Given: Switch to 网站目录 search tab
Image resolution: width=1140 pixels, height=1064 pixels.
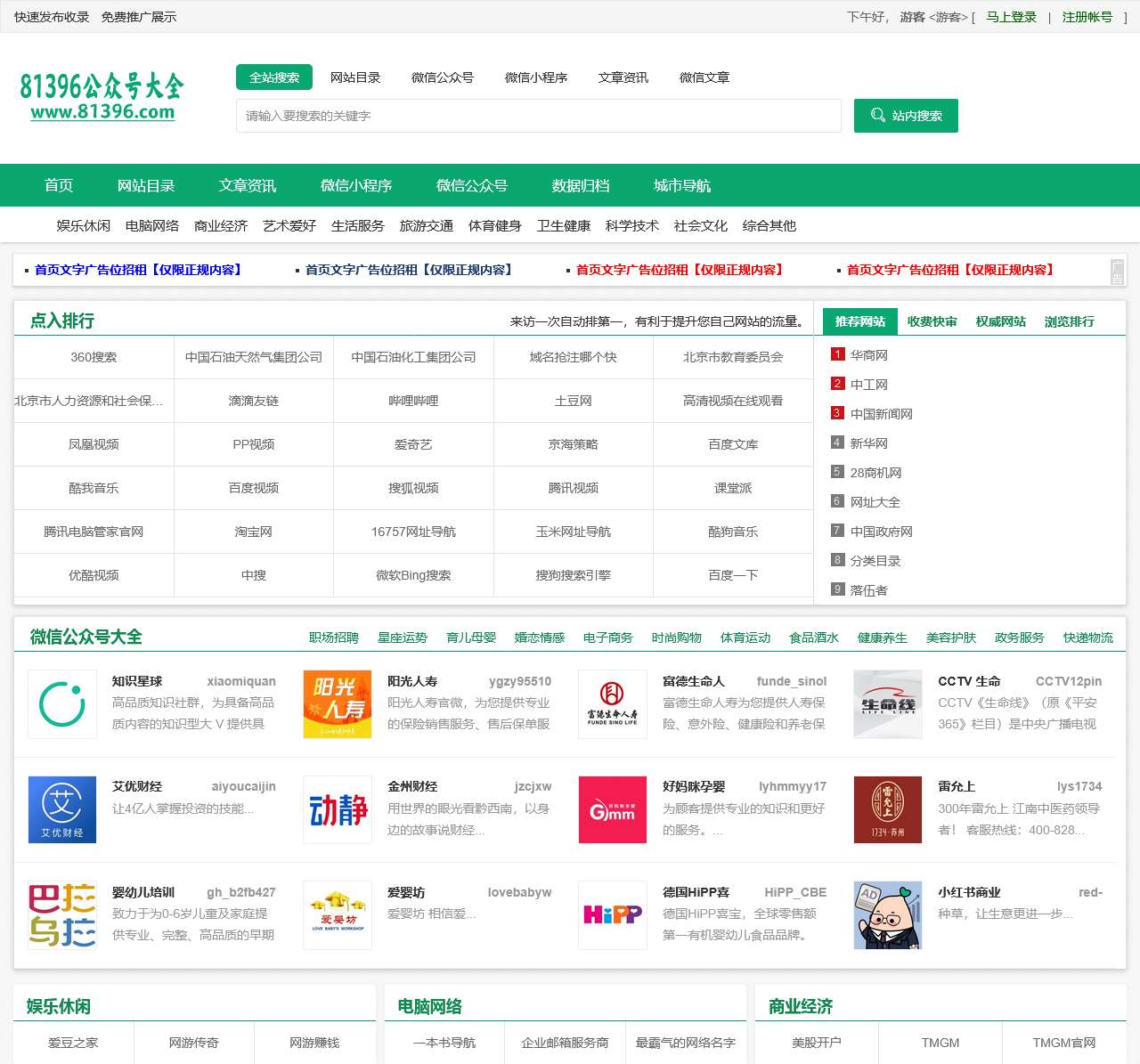Looking at the screenshot, I should (355, 77).
